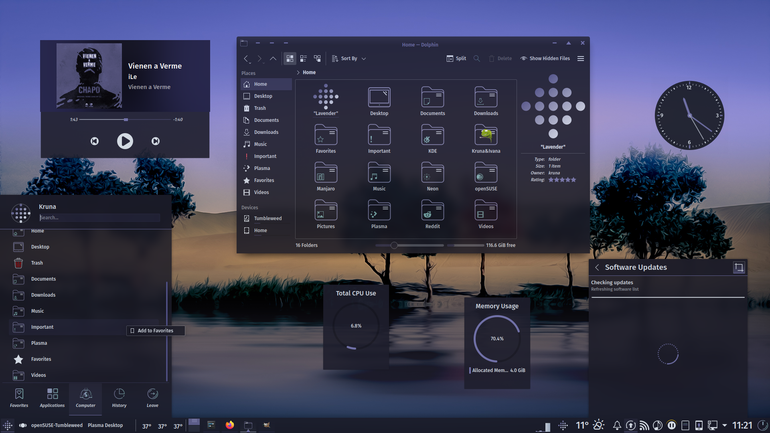Image resolution: width=770 pixels, height=433 pixels.
Task: Click Add to Favorites context entry
Action: [x=155, y=331]
